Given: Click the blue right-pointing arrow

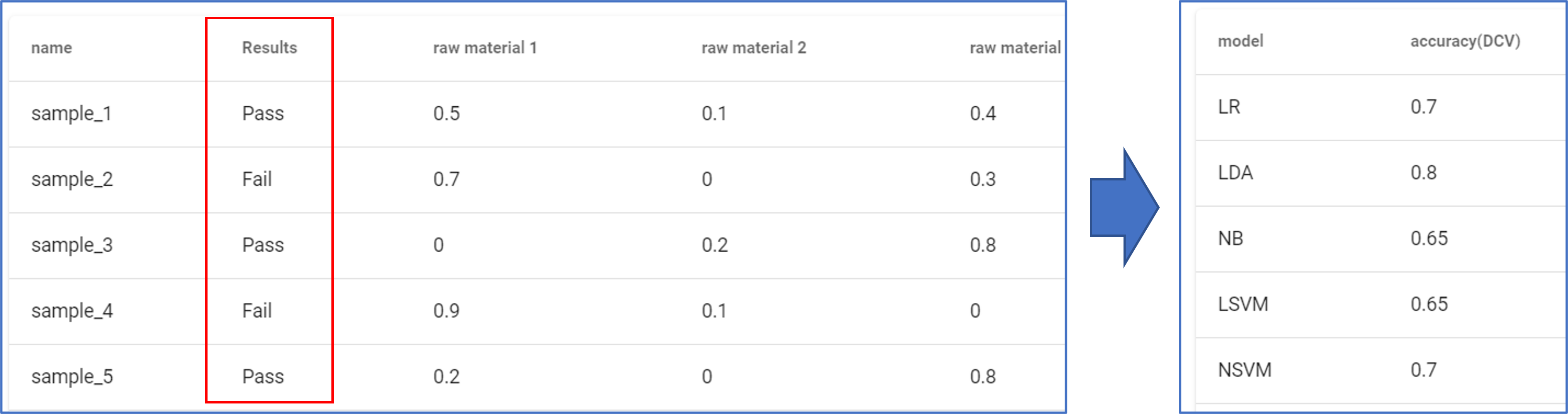Looking at the screenshot, I should point(1123,208).
